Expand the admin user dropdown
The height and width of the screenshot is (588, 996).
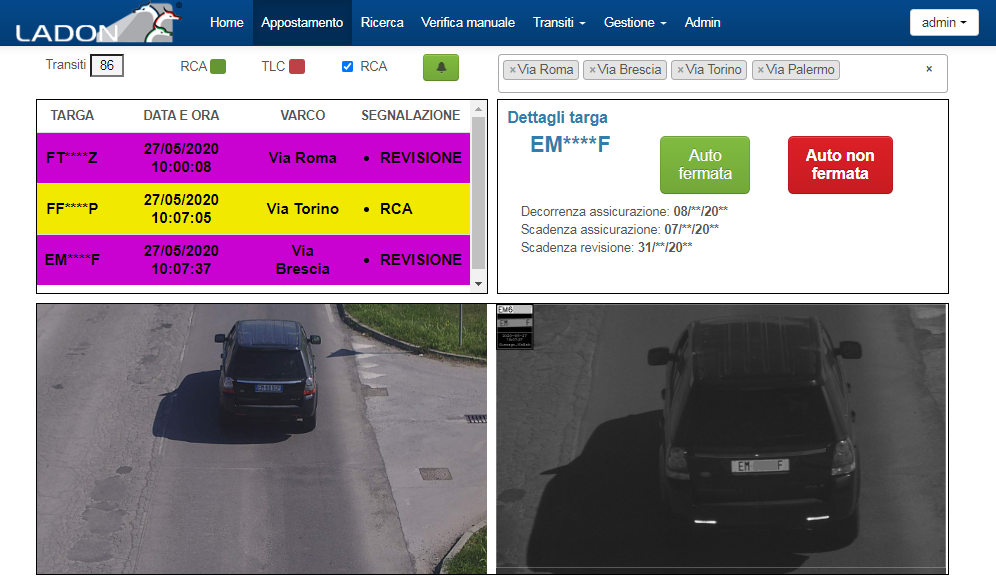click(x=944, y=23)
